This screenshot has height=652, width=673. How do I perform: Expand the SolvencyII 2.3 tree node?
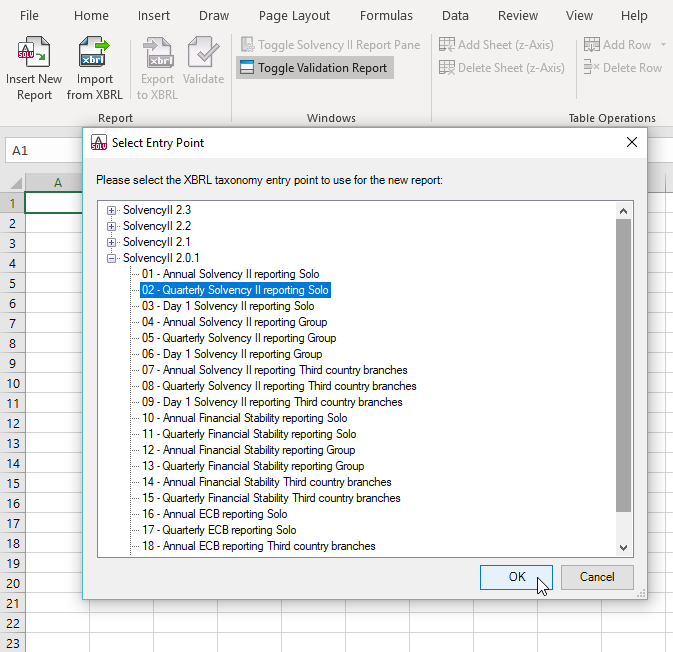[112, 210]
